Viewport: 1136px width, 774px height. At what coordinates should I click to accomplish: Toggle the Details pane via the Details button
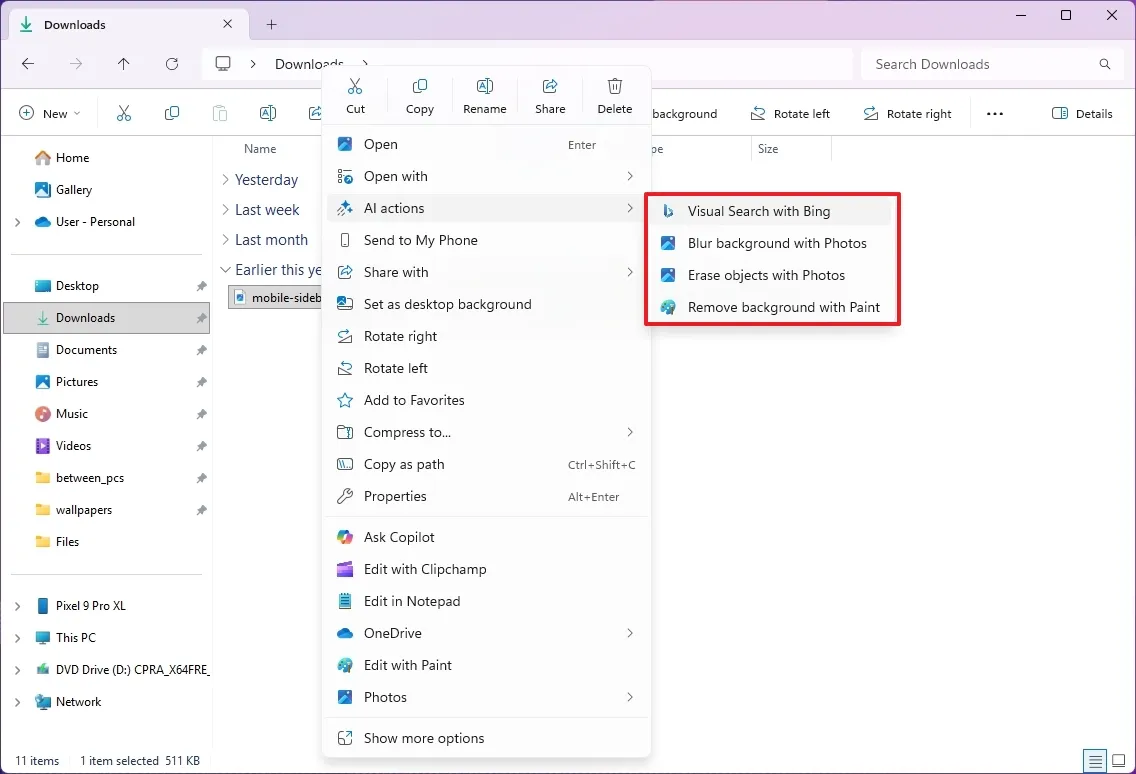(x=1081, y=113)
